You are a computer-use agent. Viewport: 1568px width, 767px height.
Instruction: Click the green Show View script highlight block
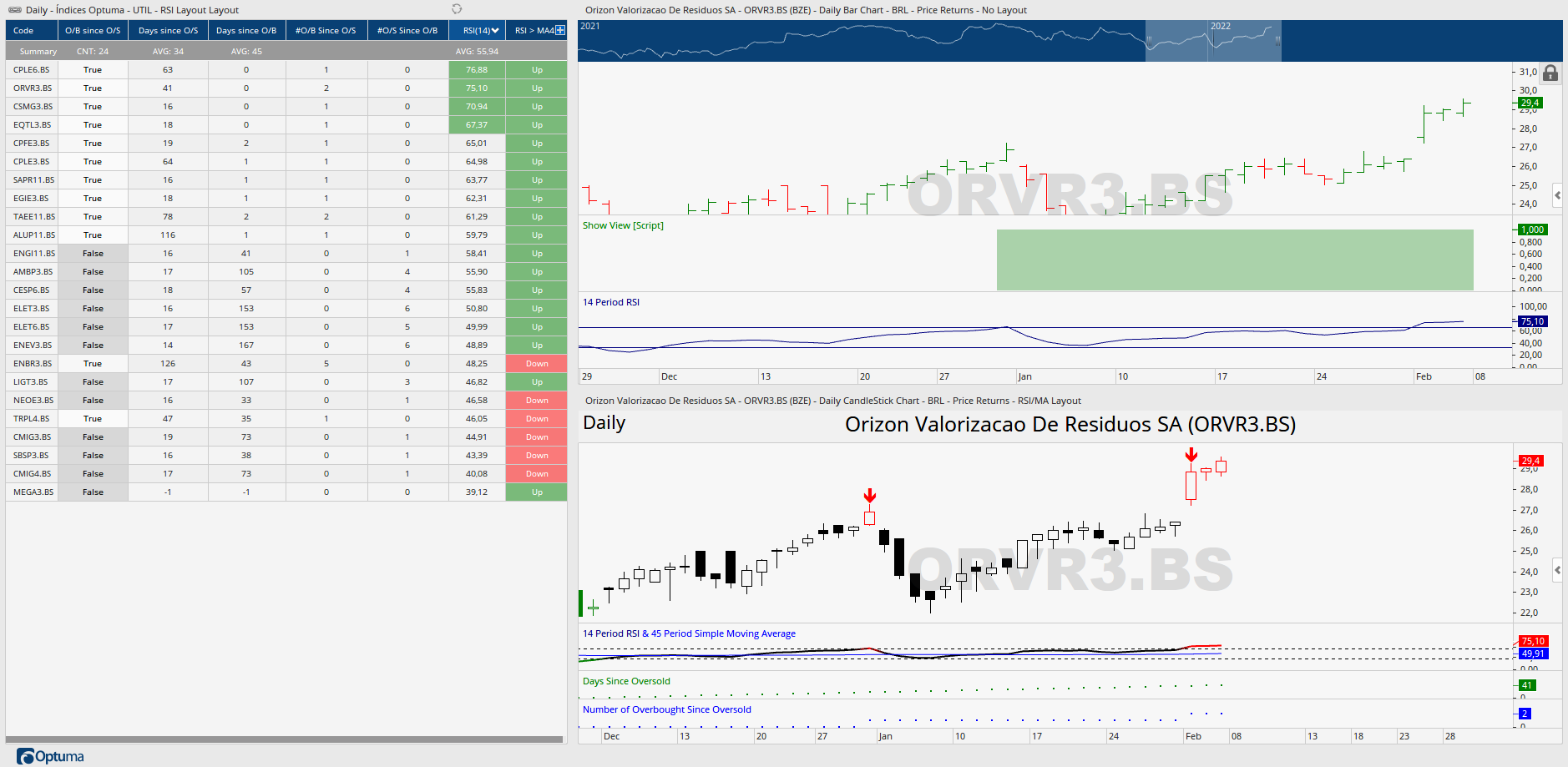click(1235, 260)
